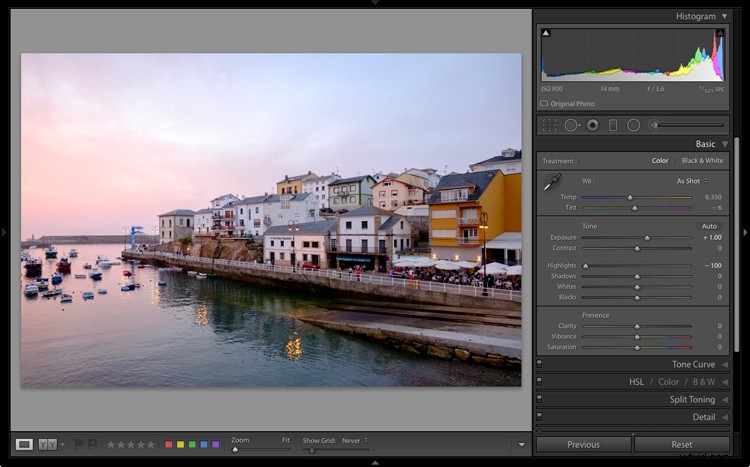Expand the Tone Curve panel
Screen dimensions: 750x467
[725, 365]
